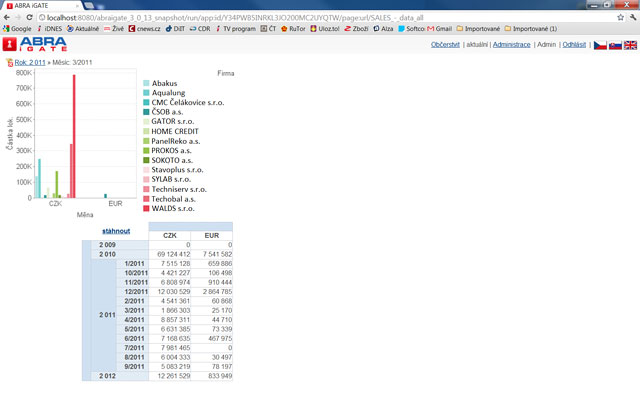Open the iDNES bookmark
Image resolution: width=640 pixels, height=408 pixels.
[x=50, y=29]
